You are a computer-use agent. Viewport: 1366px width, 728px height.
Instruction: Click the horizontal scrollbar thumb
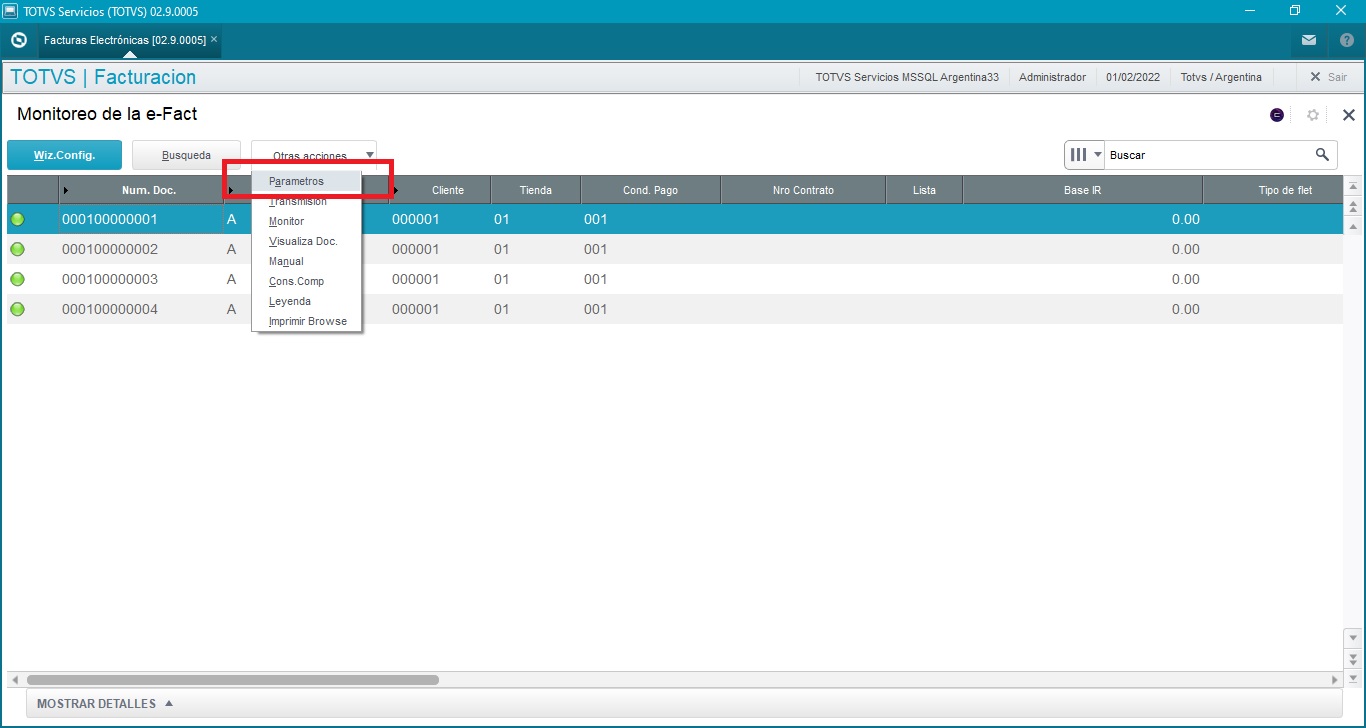click(232, 680)
